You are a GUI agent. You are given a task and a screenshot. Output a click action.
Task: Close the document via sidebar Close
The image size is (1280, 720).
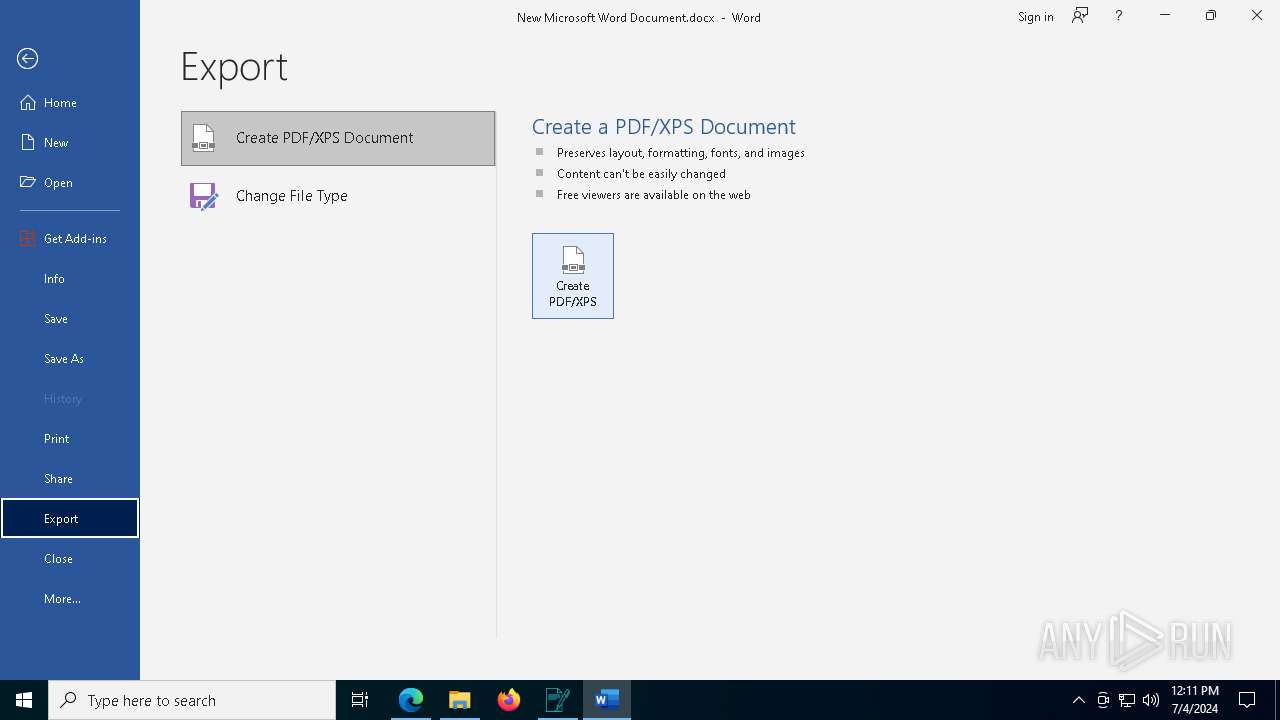[x=70, y=559]
